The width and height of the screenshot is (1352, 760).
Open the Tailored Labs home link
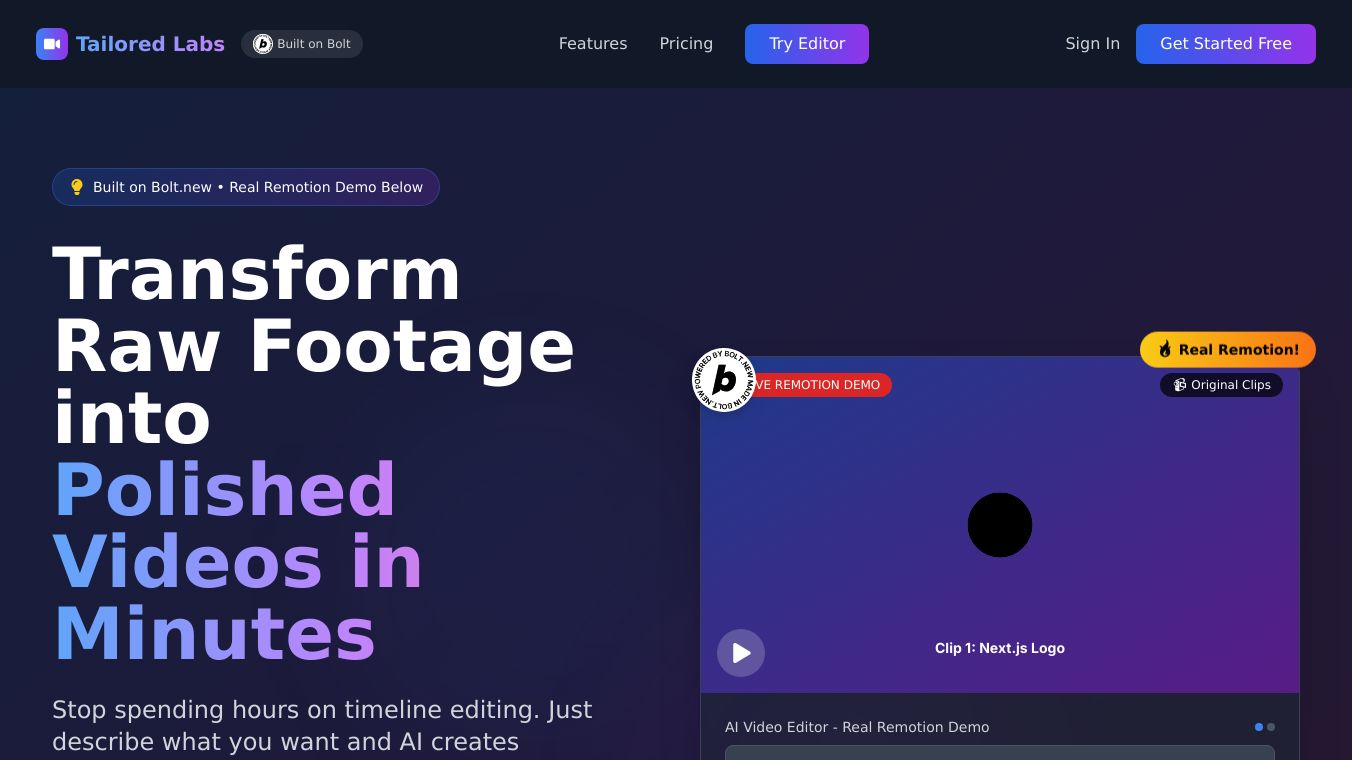[x=150, y=44]
